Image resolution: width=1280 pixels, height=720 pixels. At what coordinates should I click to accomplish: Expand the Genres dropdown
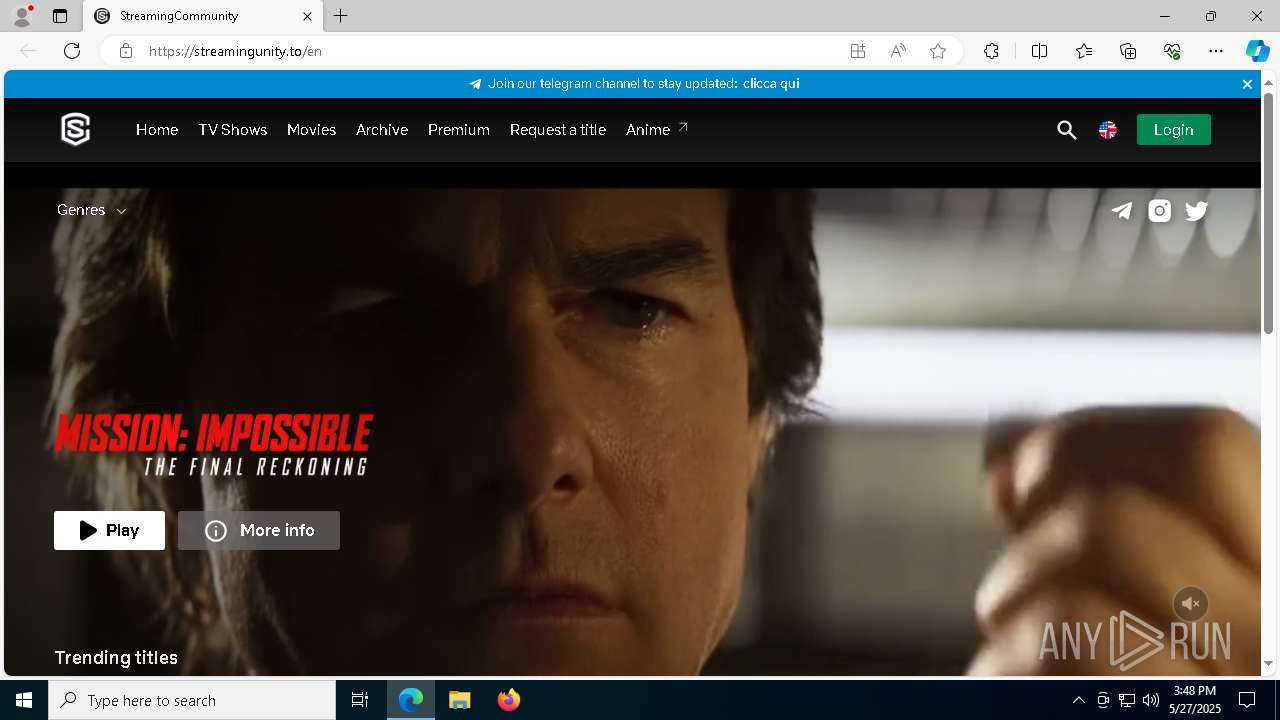click(92, 210)
